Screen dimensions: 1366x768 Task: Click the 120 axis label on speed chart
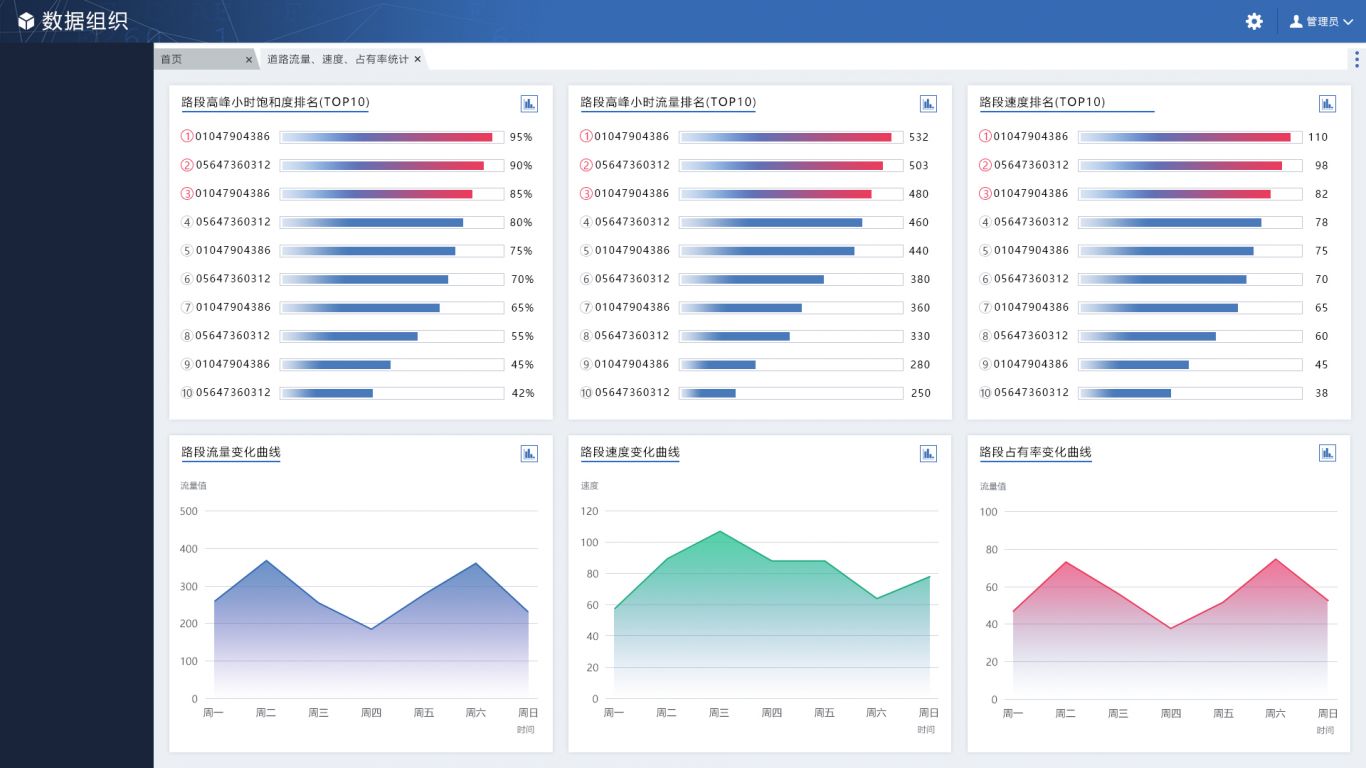589,511
